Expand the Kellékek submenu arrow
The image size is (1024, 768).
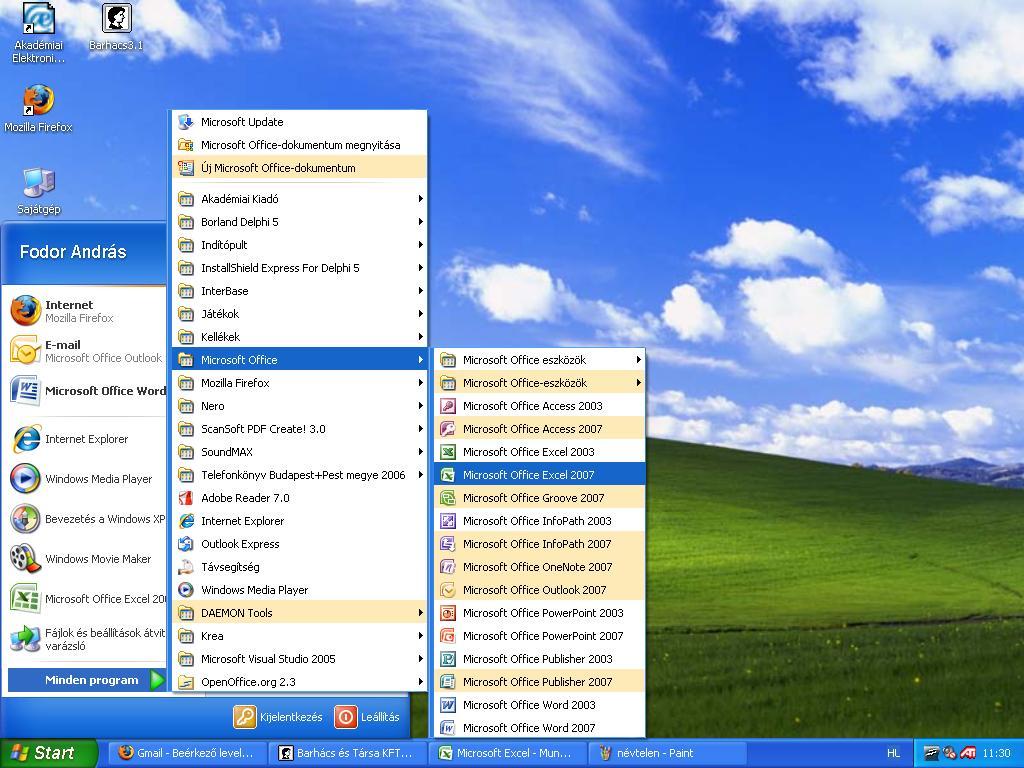[421, 337]
